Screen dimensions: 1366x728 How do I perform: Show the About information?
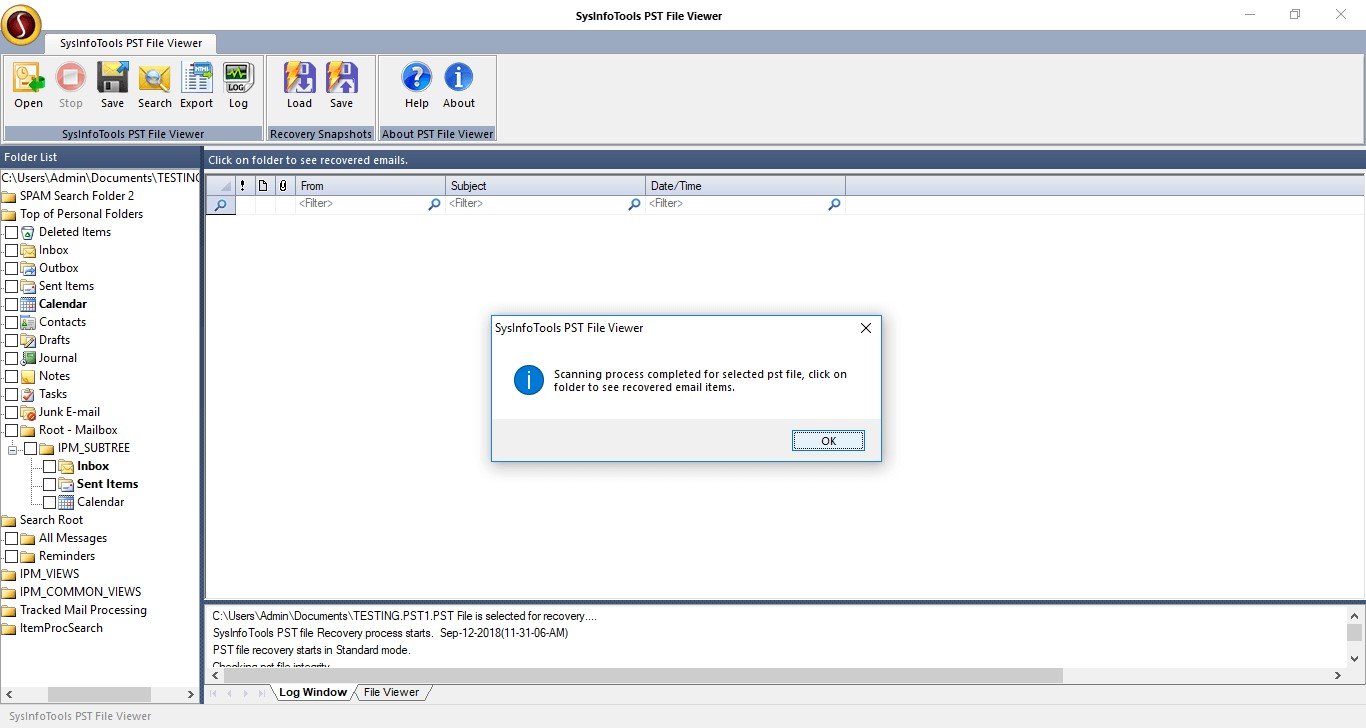click(459, 85)
